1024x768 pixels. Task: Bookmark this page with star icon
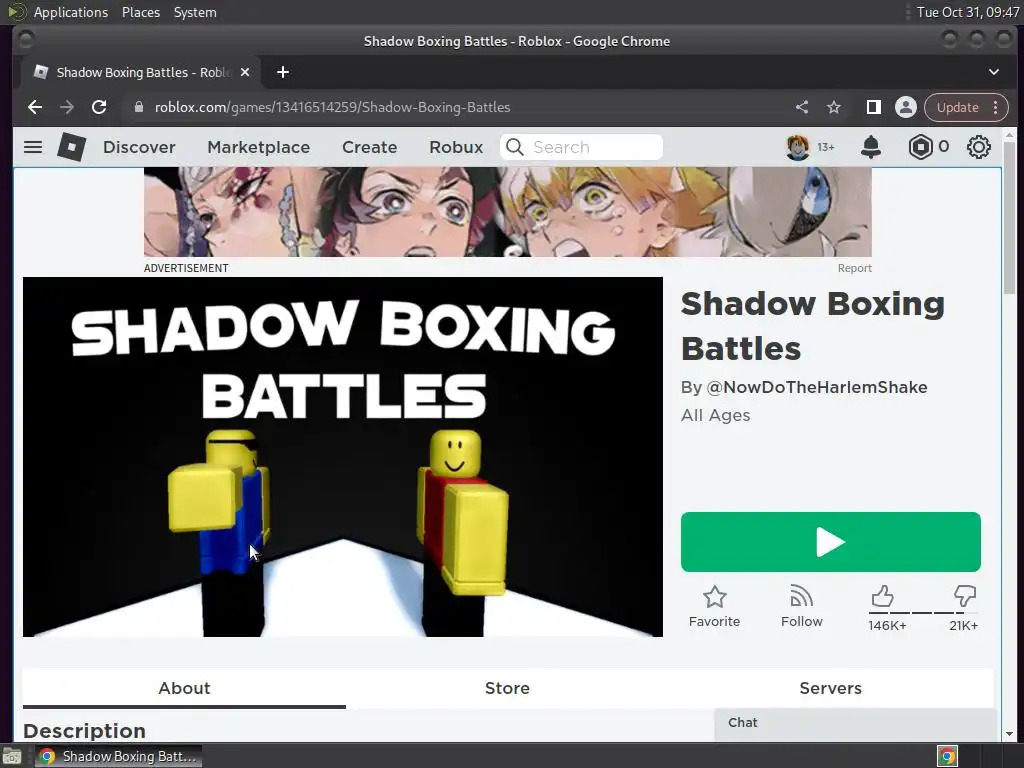(x=834, y=107)
